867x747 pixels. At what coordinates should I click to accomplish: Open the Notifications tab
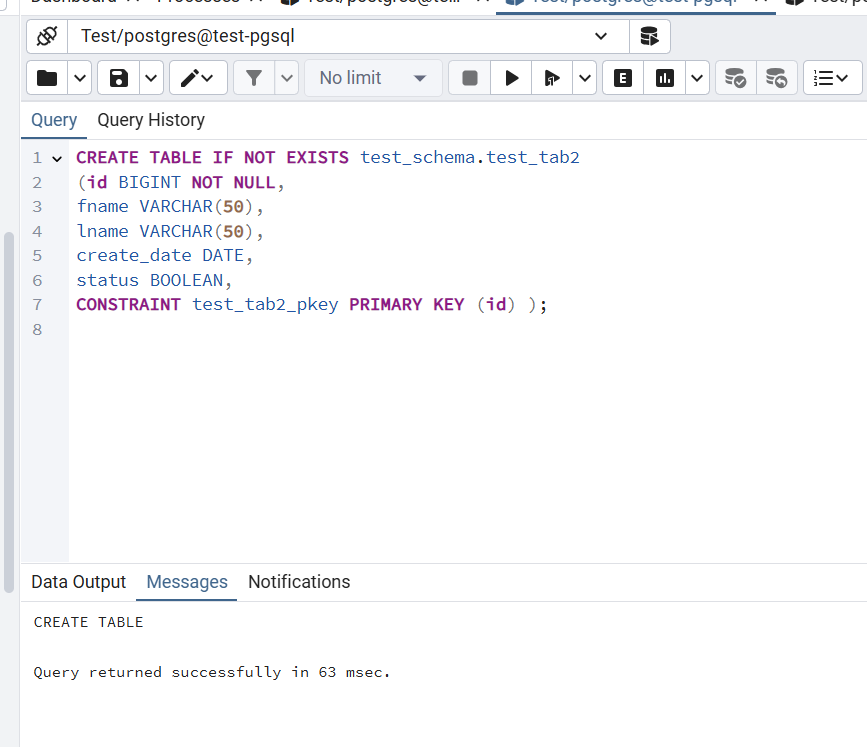point(299,582)
